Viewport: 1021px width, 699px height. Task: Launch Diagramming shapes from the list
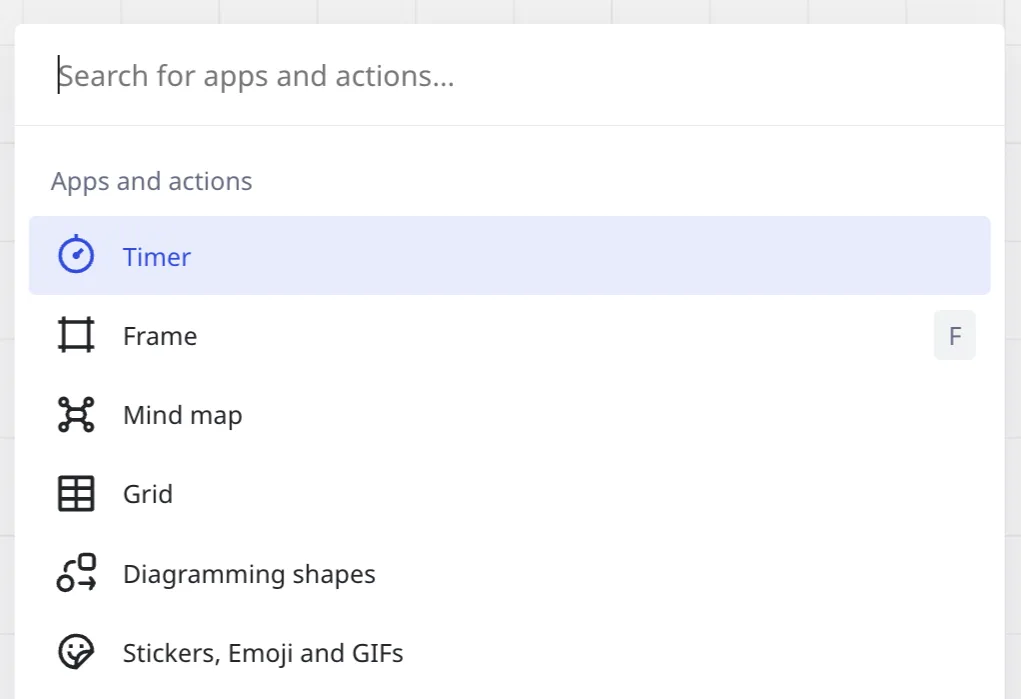coord(249,574)
